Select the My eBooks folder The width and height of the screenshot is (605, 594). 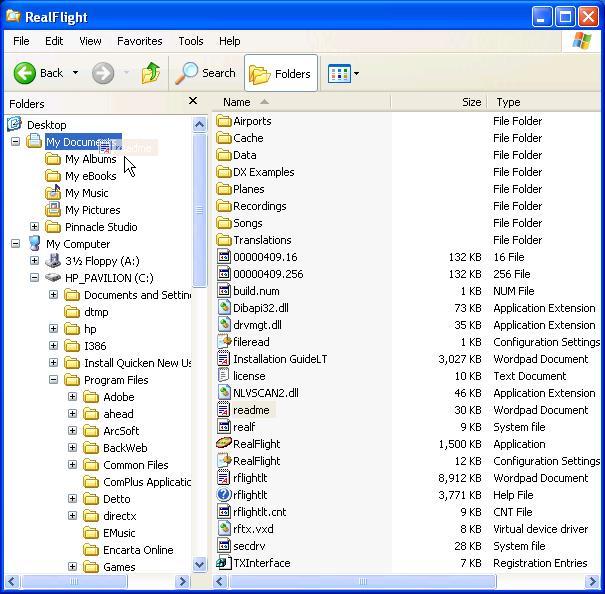pos(91,176)
